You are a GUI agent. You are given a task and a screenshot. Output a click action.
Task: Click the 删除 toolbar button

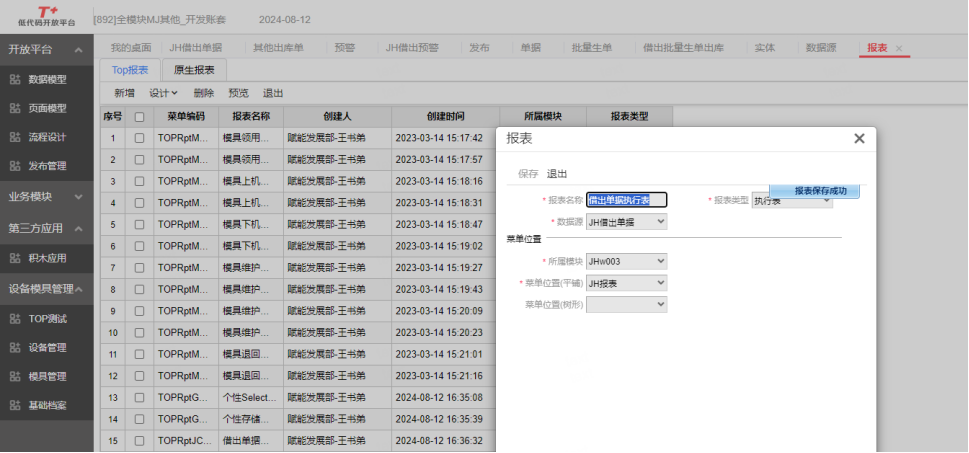203,93
